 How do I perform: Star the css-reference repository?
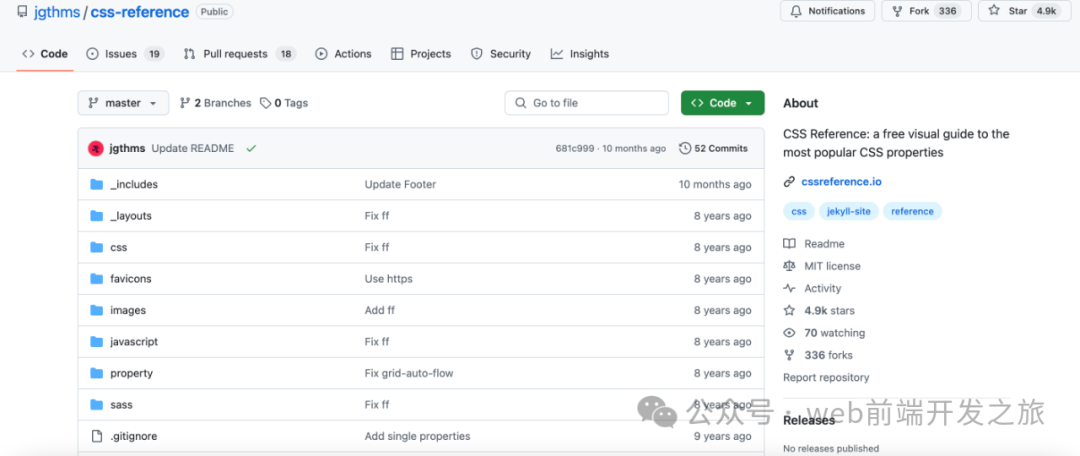[x=1008, y=11]
